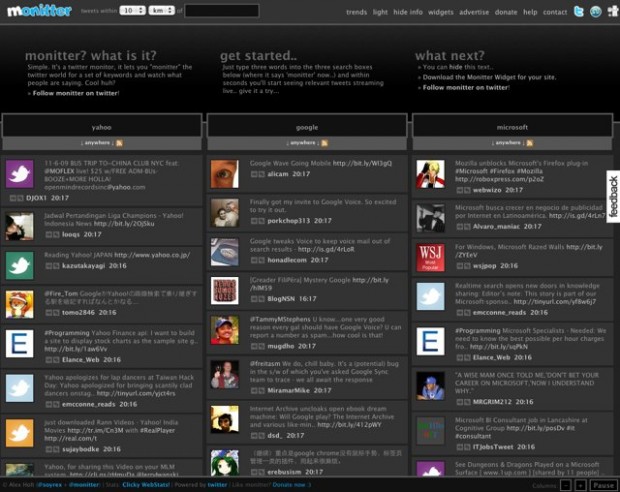
Task: Expand anywhere location selector under yahoo
Action: click(x=97, y=143)
